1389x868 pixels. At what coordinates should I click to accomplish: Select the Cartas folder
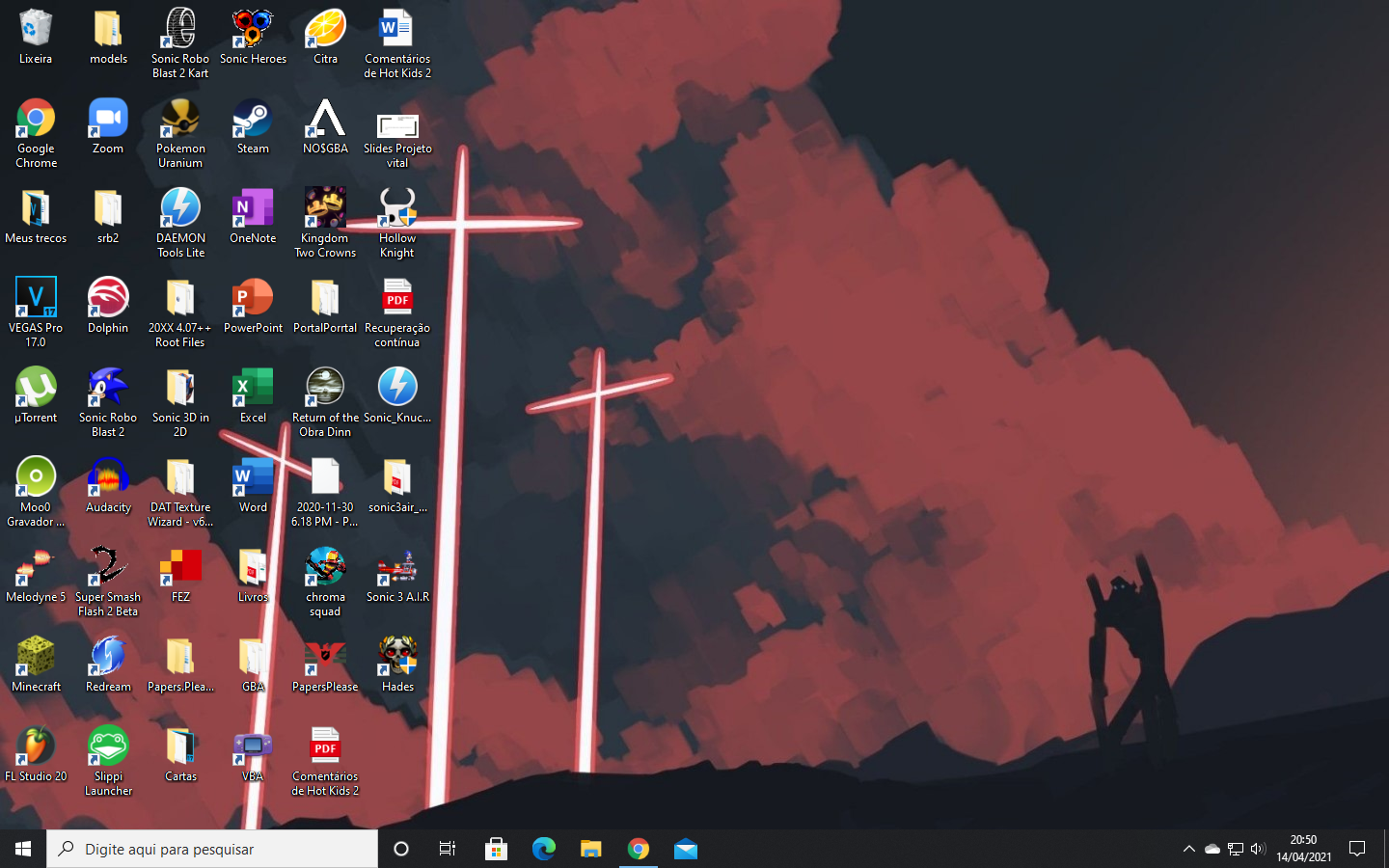180,754
